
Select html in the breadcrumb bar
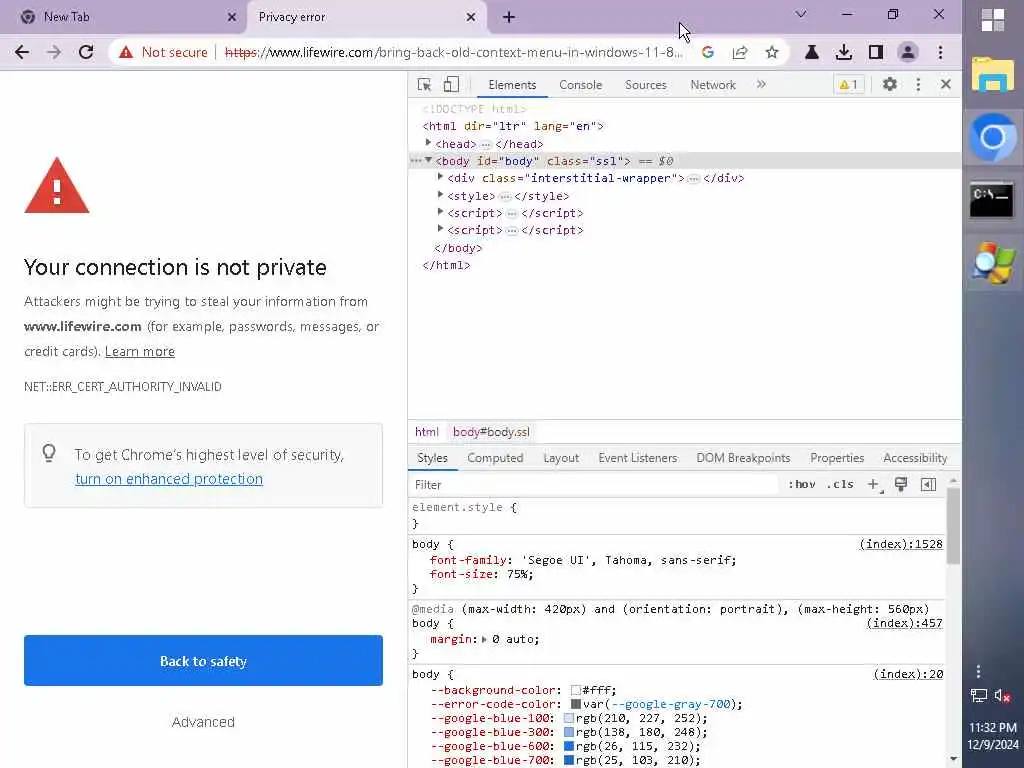pyautogui.click(x=426, y=432)
